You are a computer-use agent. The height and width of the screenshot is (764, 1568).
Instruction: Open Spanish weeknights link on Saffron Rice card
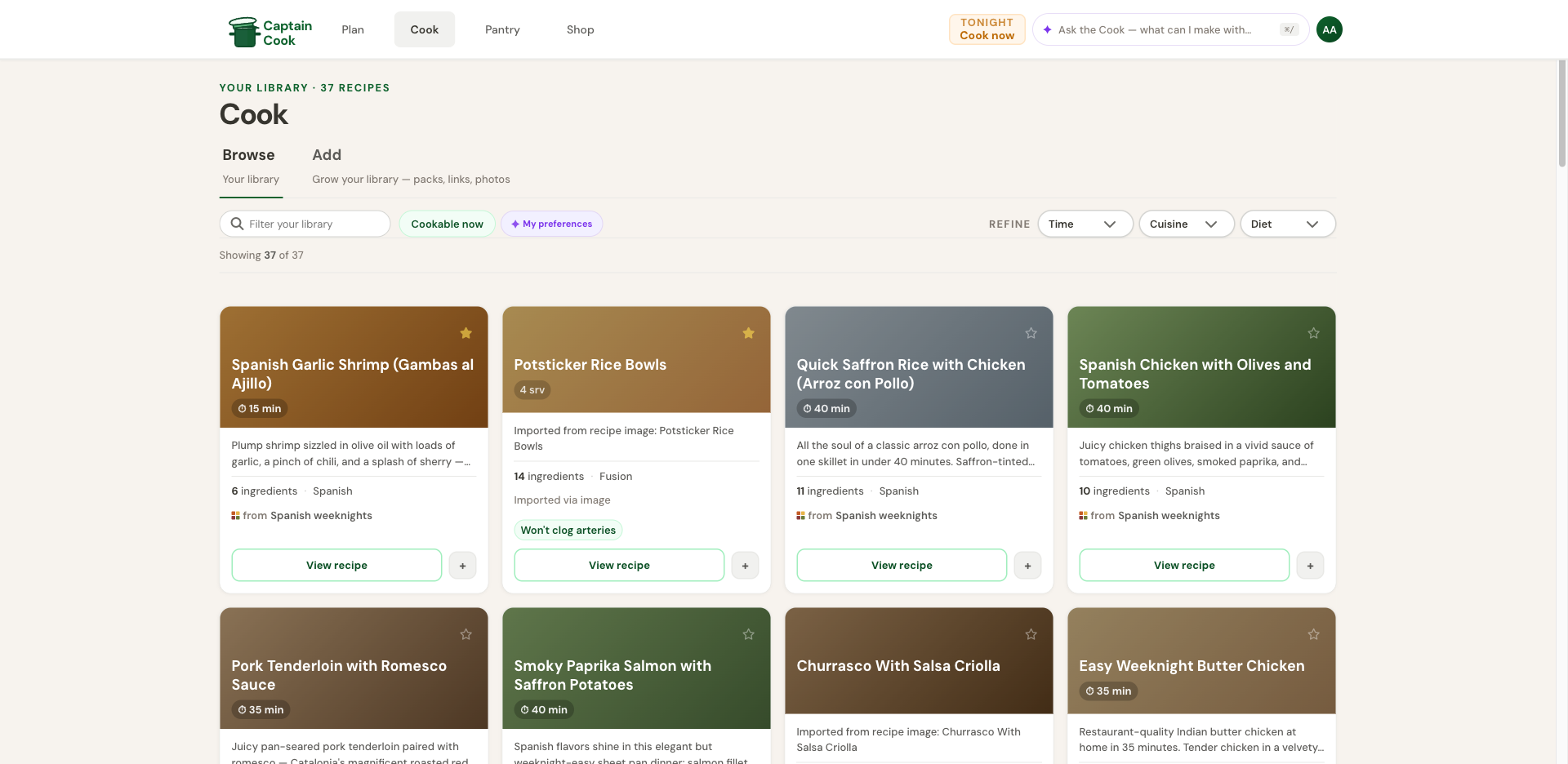(x=886, y=516)
